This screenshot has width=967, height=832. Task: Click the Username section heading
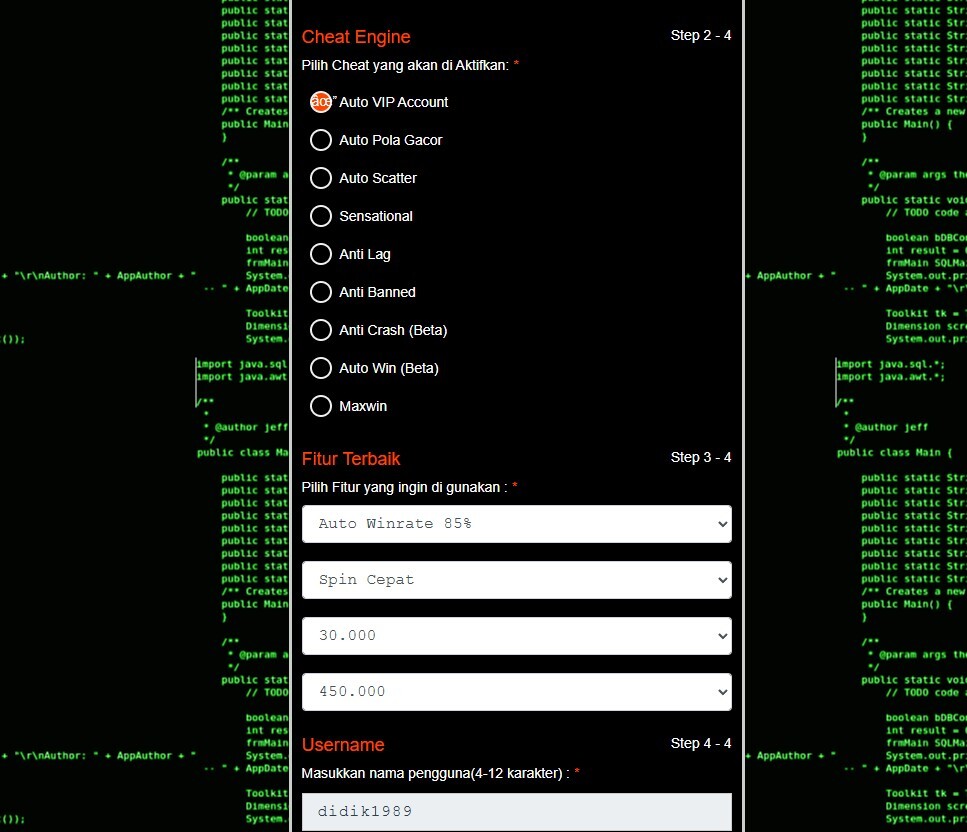[x=343, y=745]
